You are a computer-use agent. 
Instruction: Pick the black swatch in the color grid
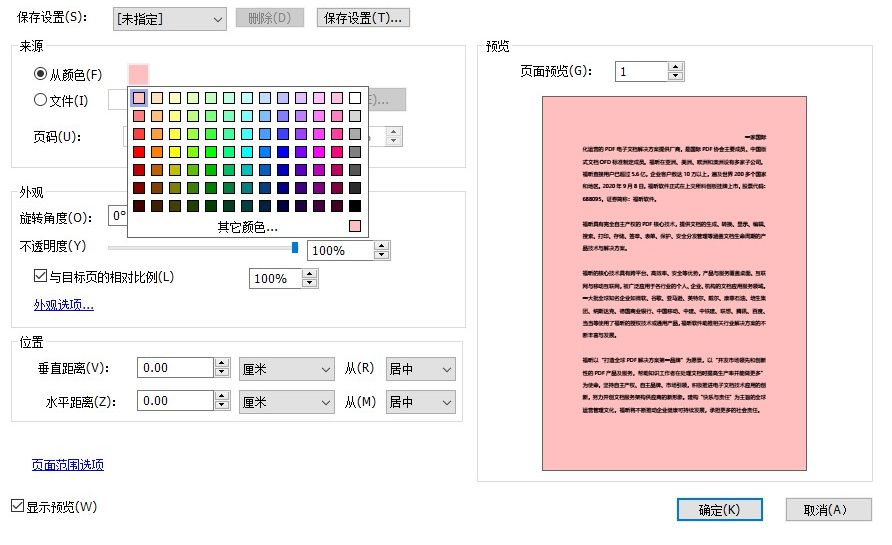click(355, 205)
